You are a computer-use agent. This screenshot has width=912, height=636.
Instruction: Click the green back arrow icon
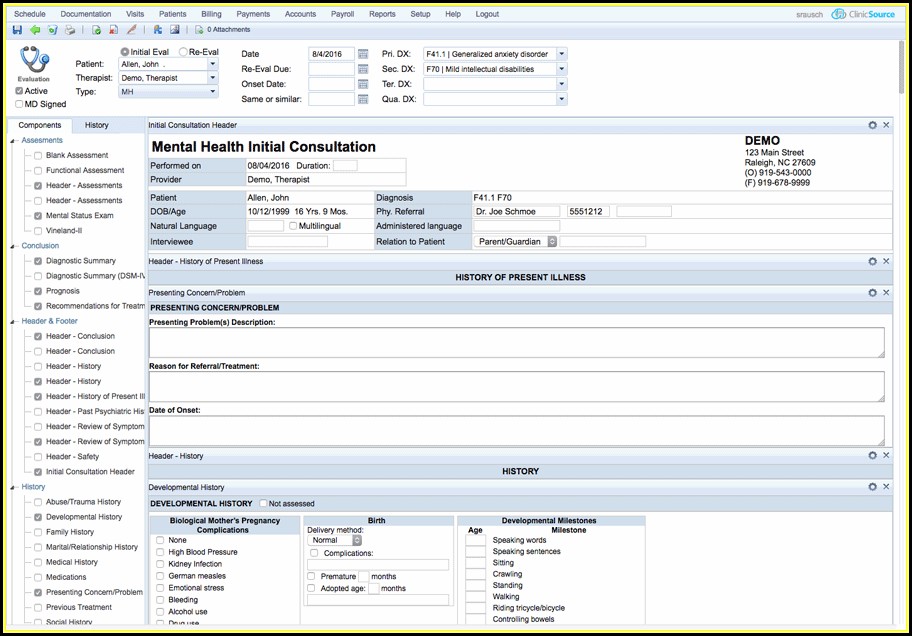click(x=35, y=30)
